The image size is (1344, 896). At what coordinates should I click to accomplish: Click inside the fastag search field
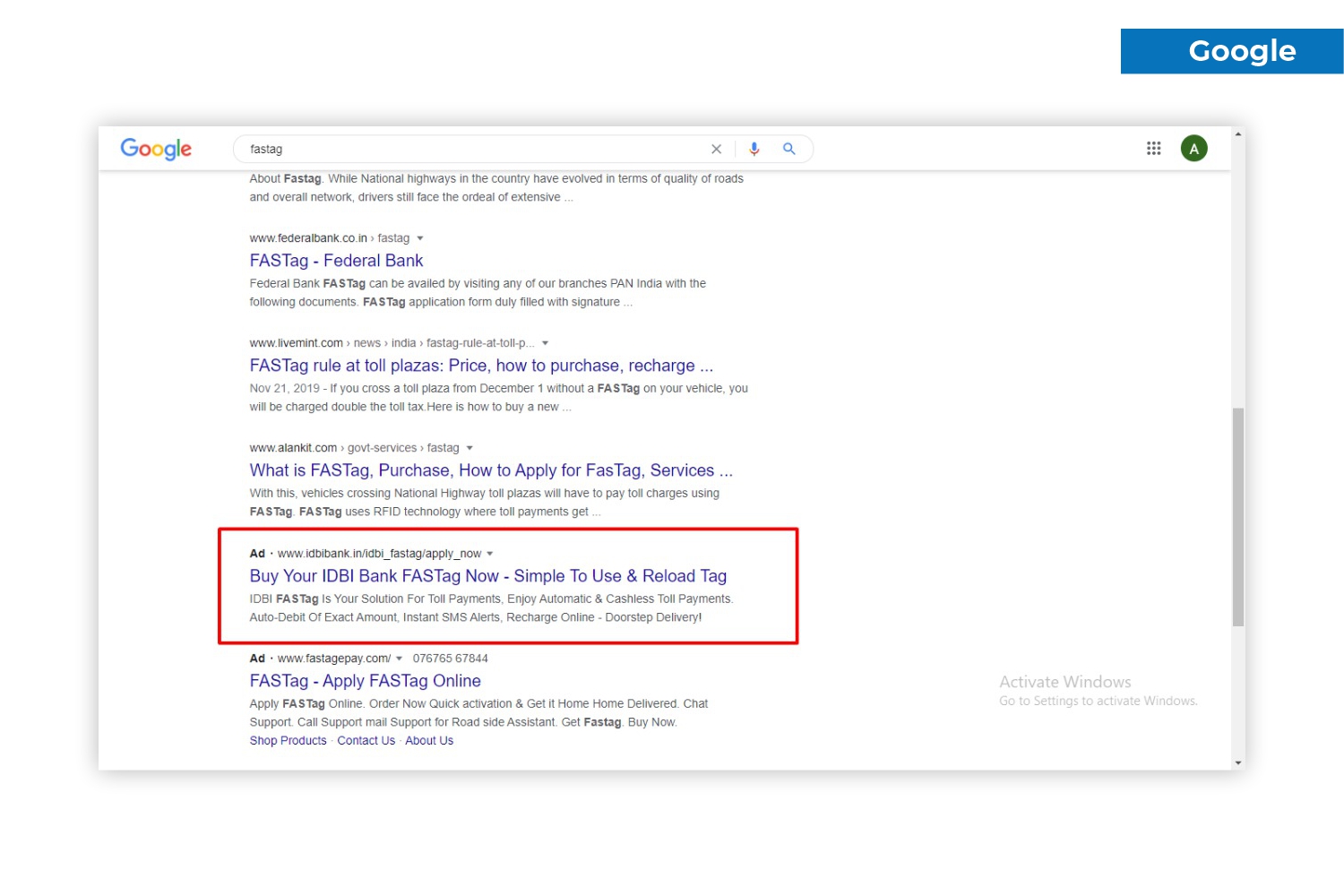466,150
